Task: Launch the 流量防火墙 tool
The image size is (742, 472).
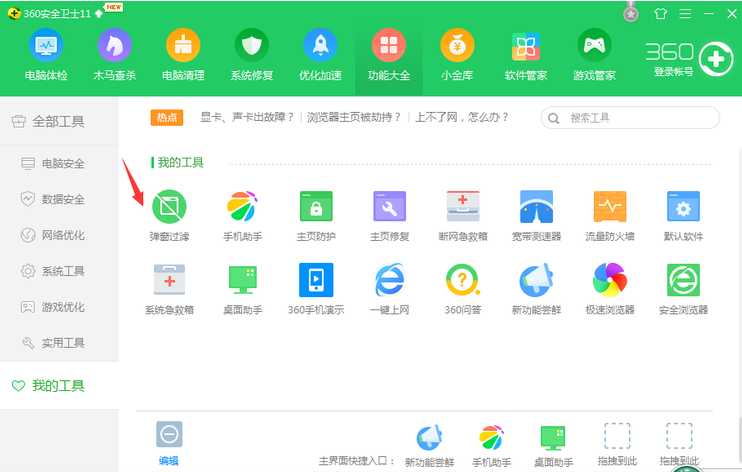Action: [x=610, y=215]
